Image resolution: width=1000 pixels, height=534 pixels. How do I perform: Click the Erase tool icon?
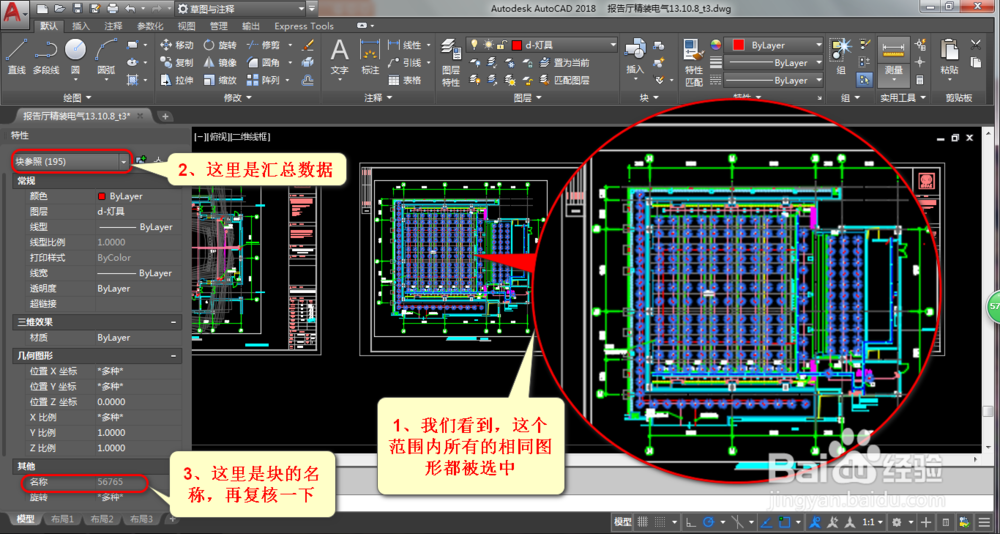[x=308, y=45]
